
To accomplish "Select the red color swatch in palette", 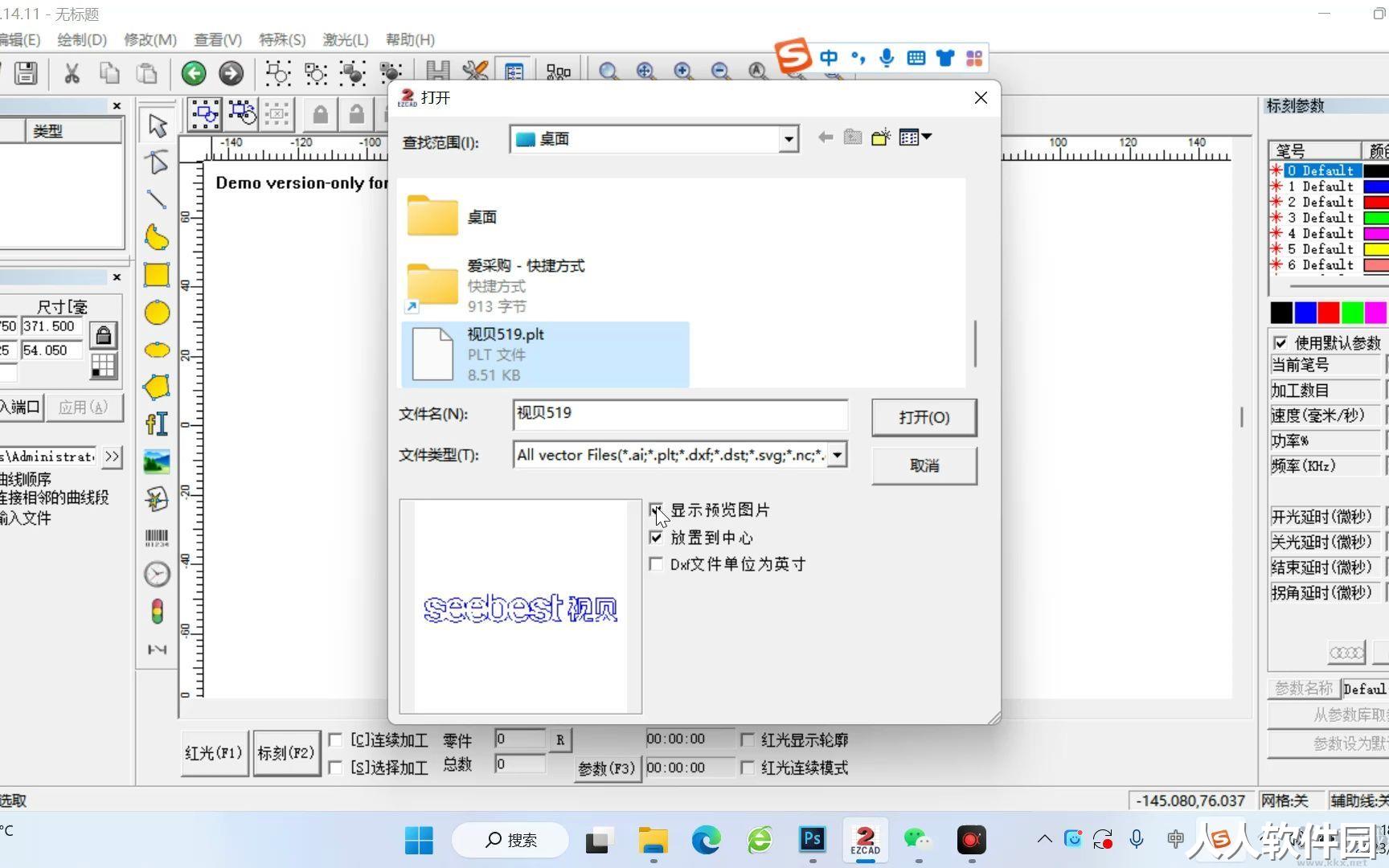I will (x=1329, y=313).
